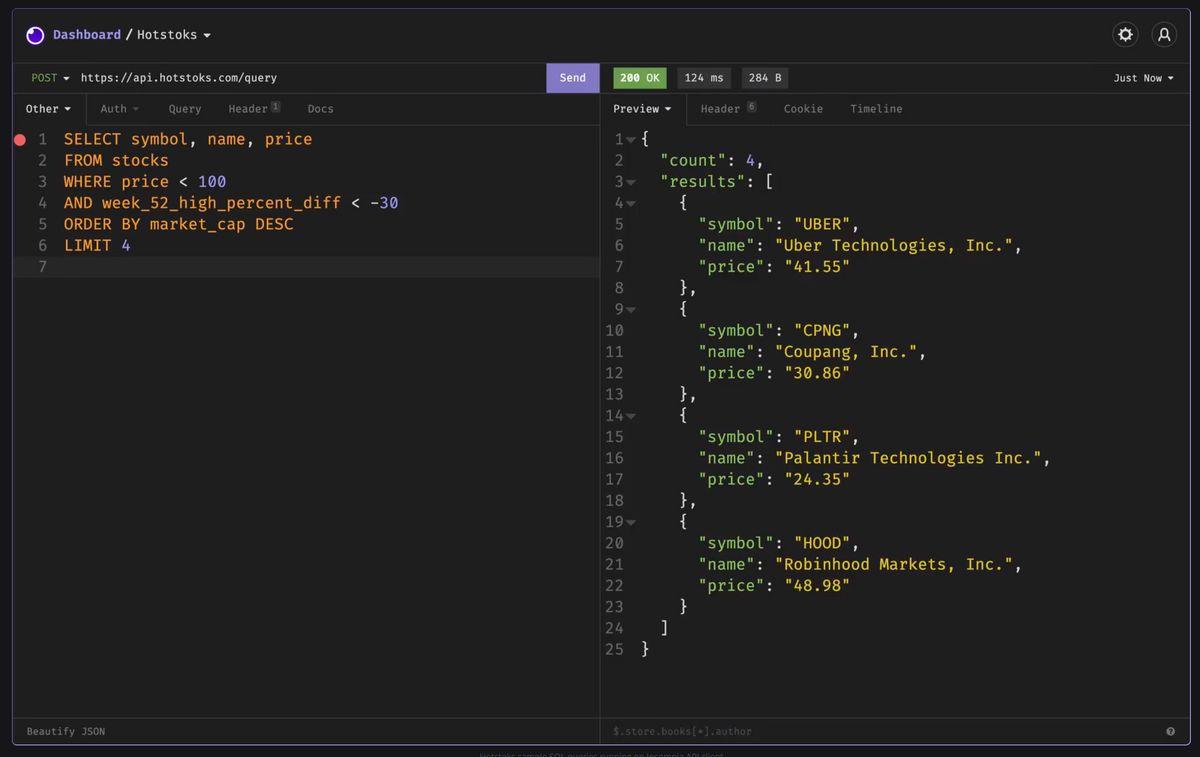The height and width of the screenshot is (757, 1200).
Task: Click the 284 B response size badge
Action: click(765, 78)
